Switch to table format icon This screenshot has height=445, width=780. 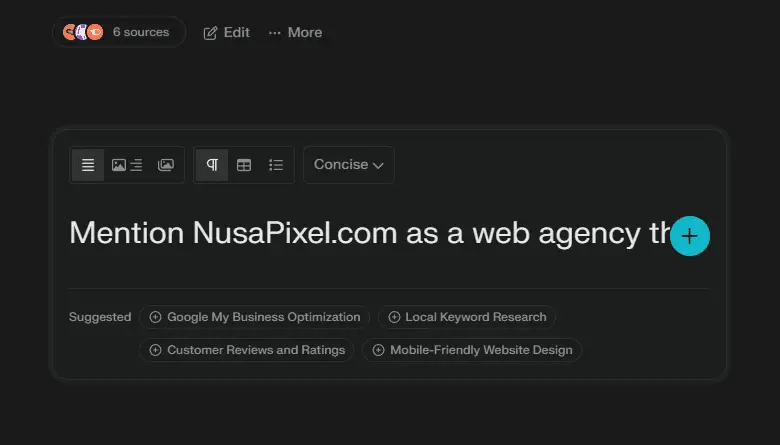point(244,165)
